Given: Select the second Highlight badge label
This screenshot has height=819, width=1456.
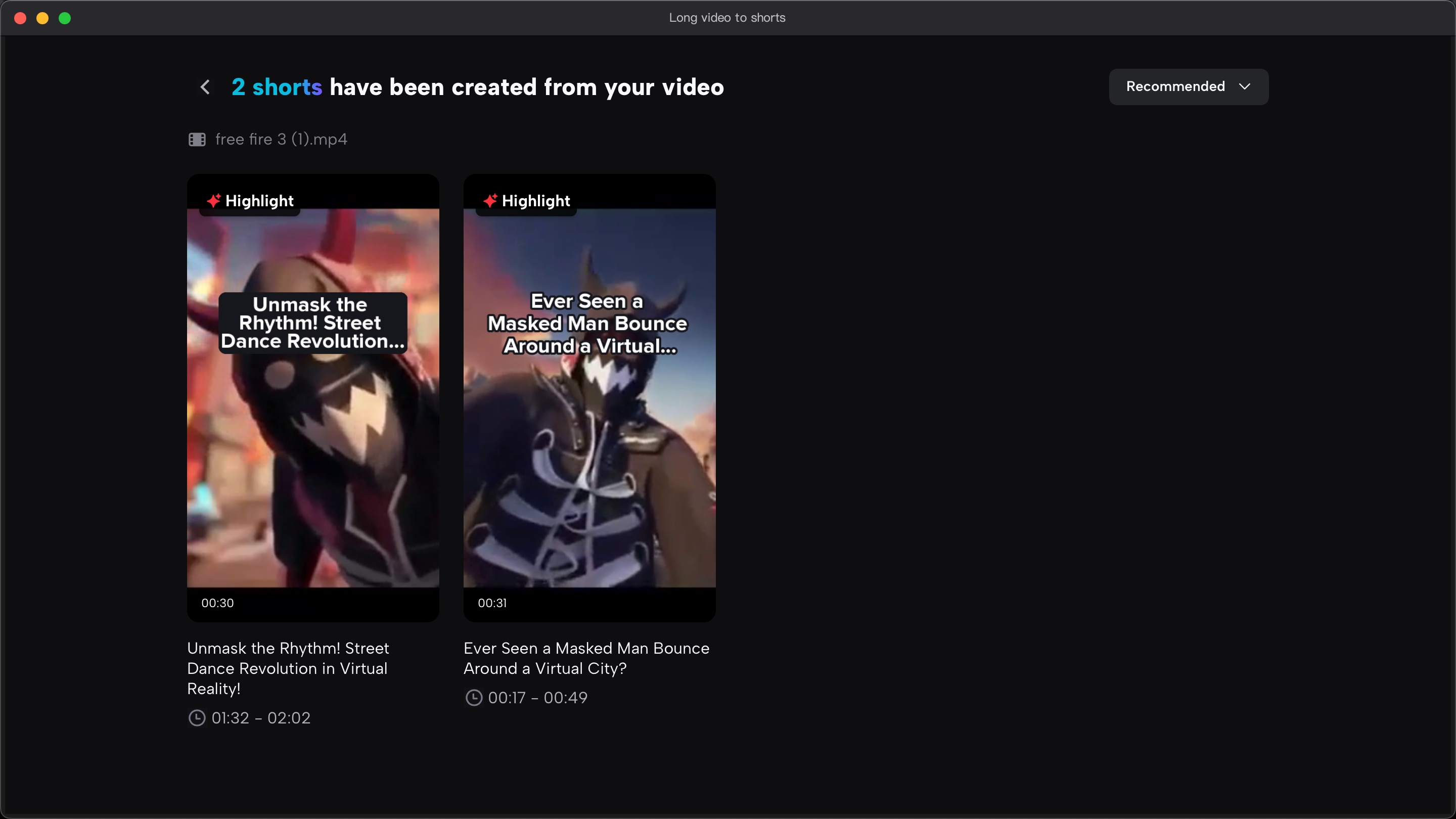Looking at the screenshot, I should (x=536, y=201).
